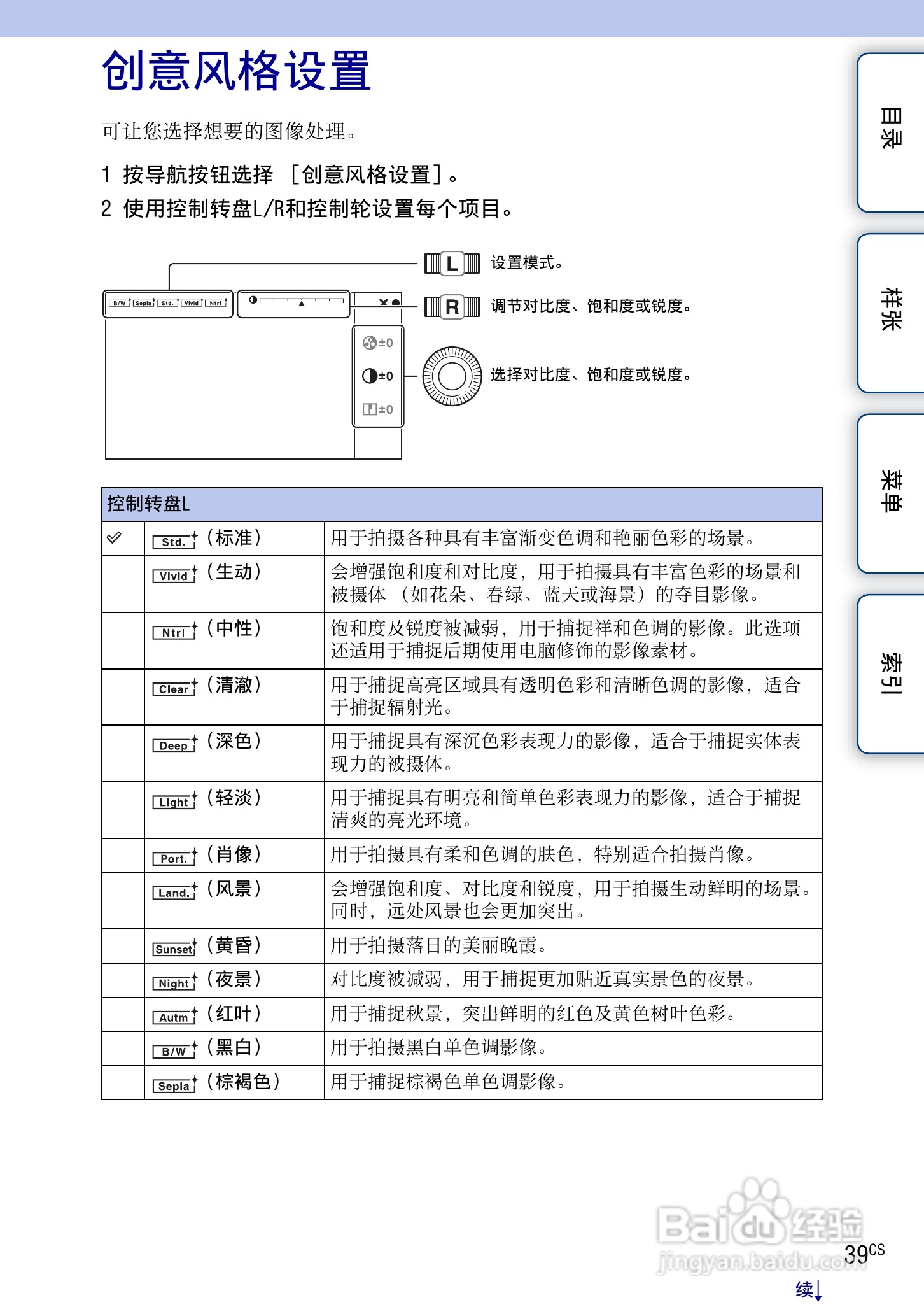Click the description 用于捕捉棕褐色单色调影像。
The width and height of the screenshot is (924, 1314).
[449, 1082]
